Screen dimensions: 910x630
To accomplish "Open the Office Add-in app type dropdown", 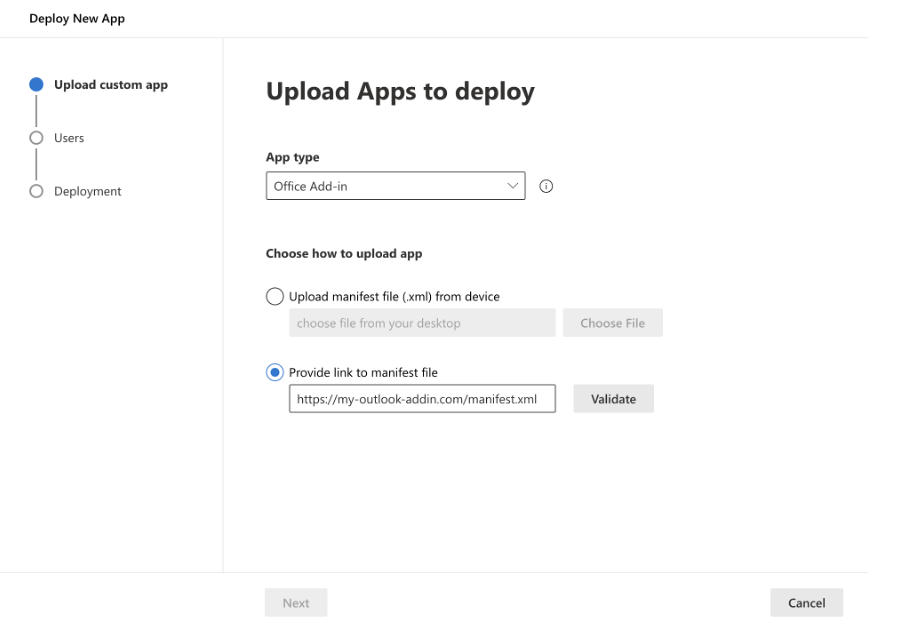I will pos(394,186).
